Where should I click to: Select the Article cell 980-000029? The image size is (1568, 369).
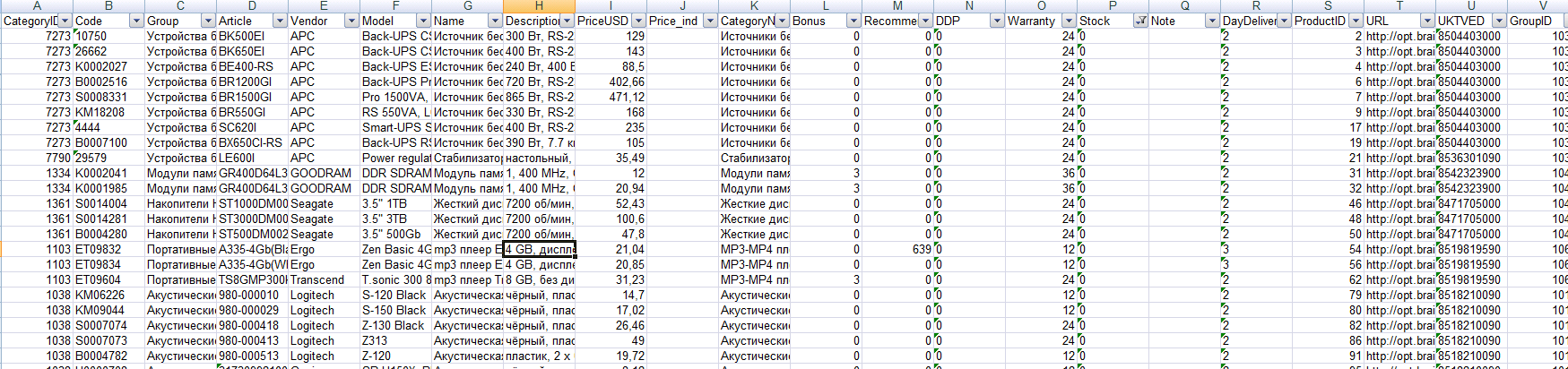tap(252, 310)
